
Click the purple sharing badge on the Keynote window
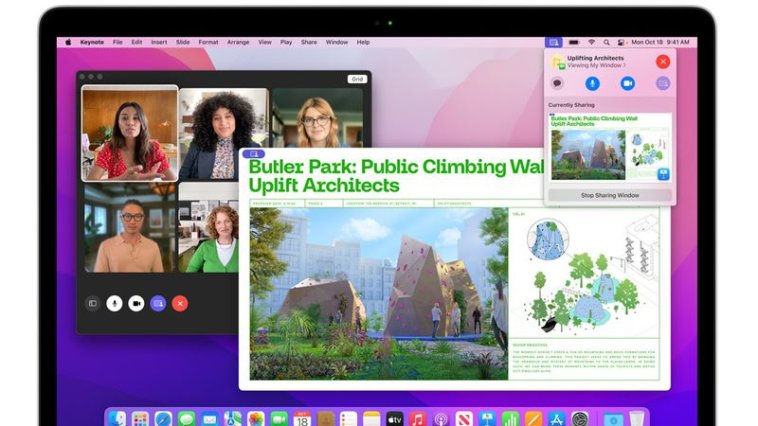[254, 154]
